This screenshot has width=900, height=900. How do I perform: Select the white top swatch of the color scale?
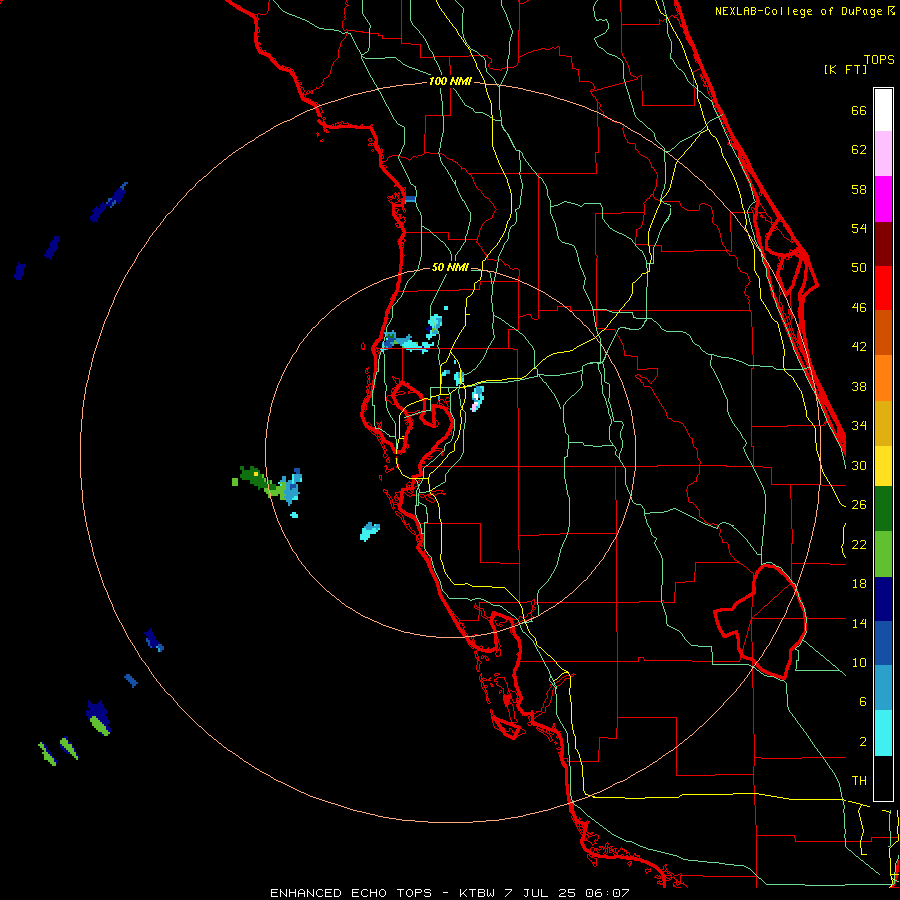pyautogui.click(x=883, y=110)
